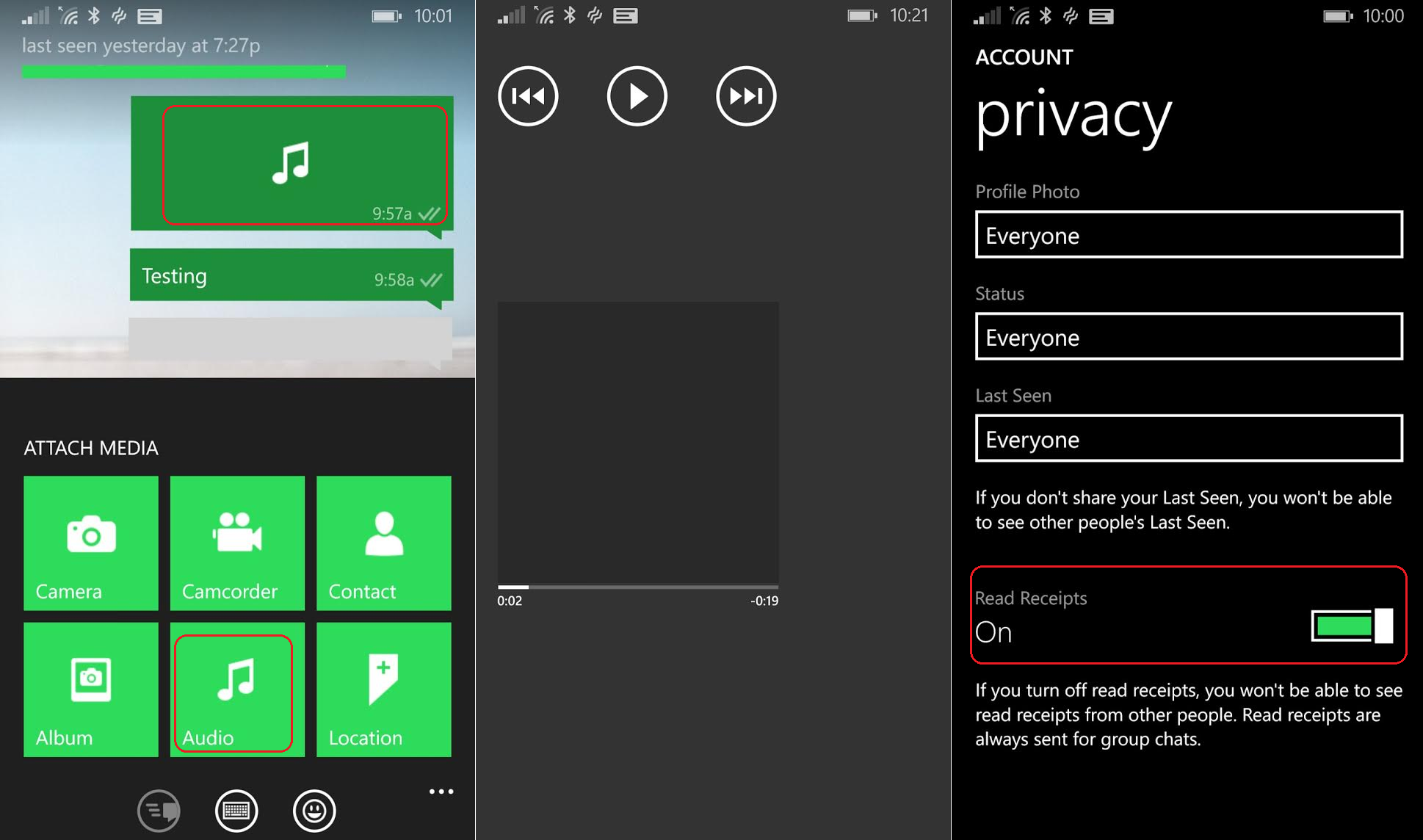Skip to the next track
The width and height of the screenshot is (1423, 840).
point(745,96)
